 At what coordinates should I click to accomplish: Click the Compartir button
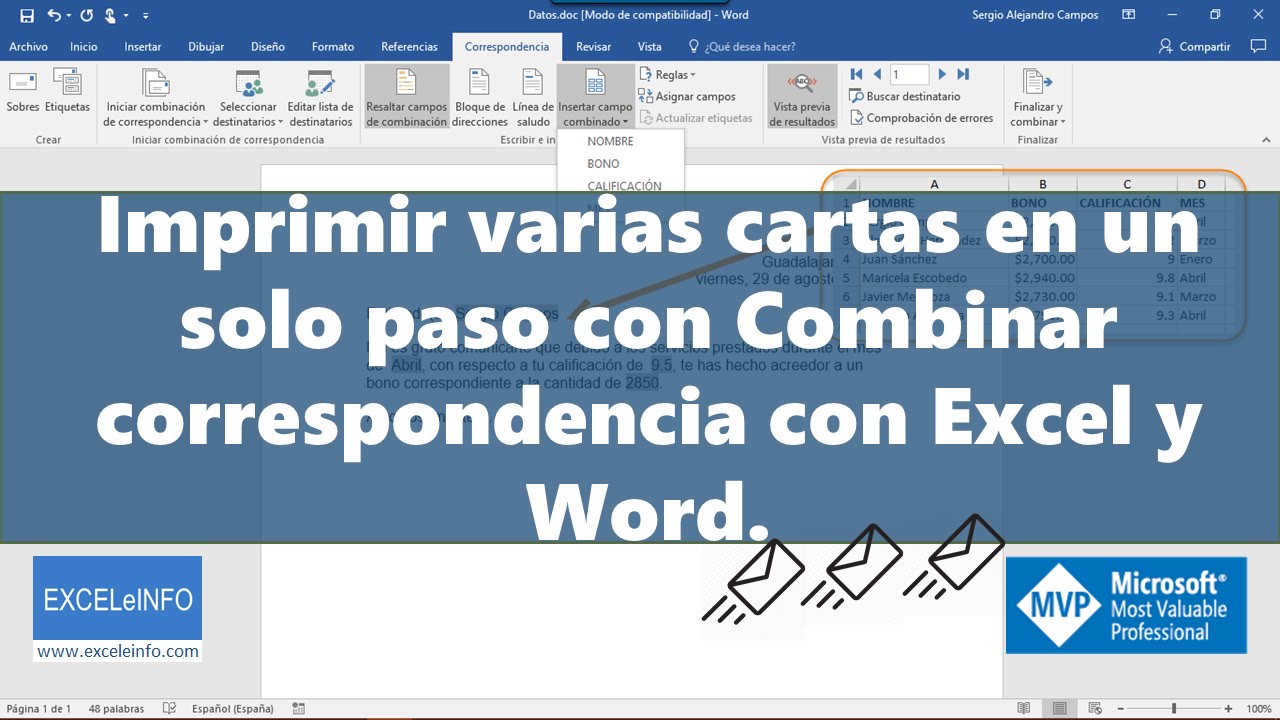click(x=1194, y=46)
